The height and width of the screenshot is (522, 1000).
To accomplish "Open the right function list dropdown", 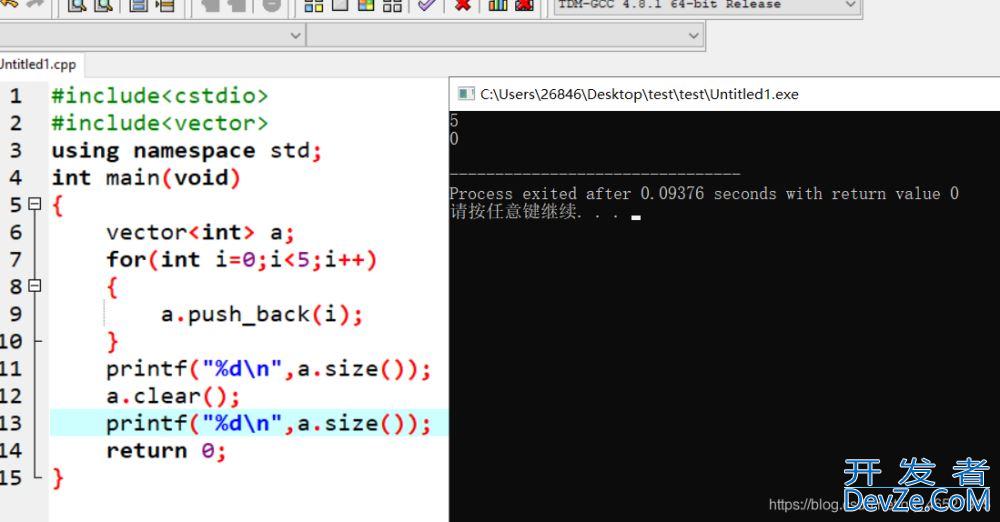I will point(505,35).
